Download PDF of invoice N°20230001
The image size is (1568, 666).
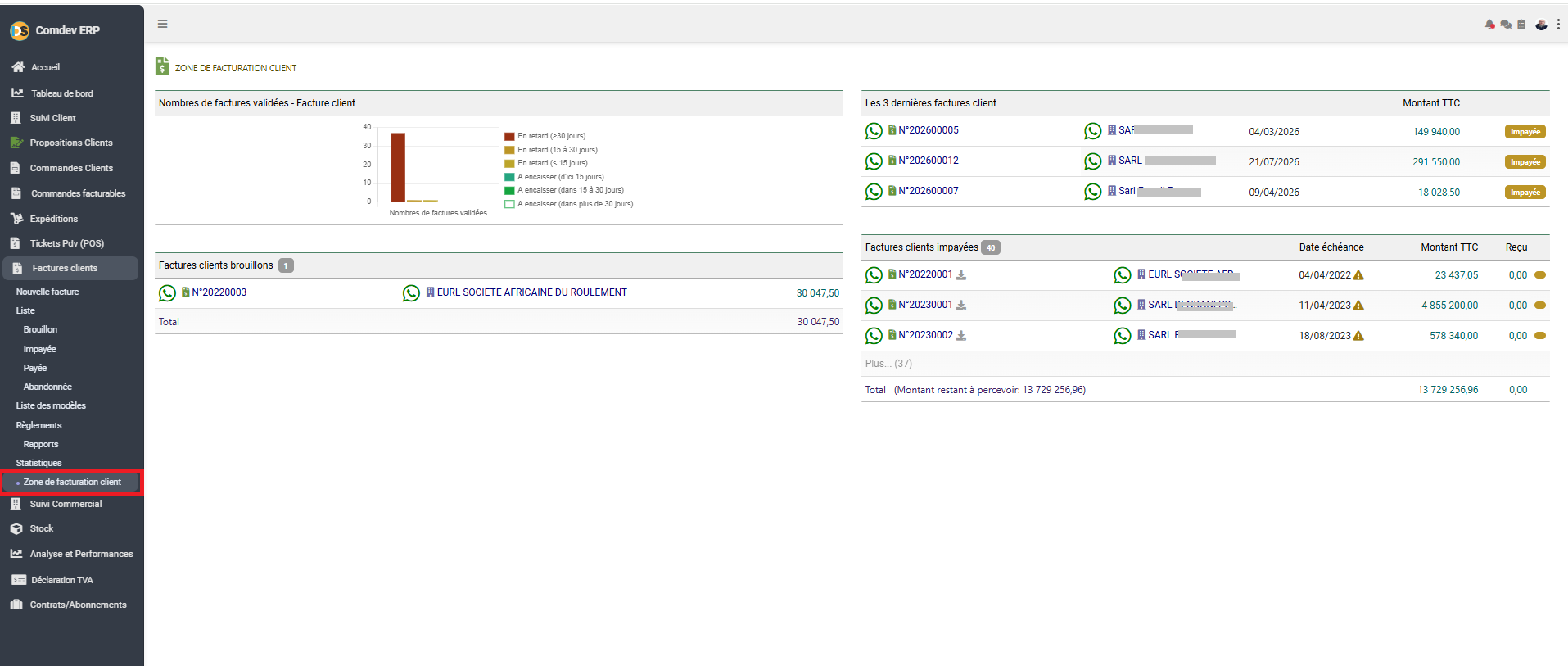point(961,306)
